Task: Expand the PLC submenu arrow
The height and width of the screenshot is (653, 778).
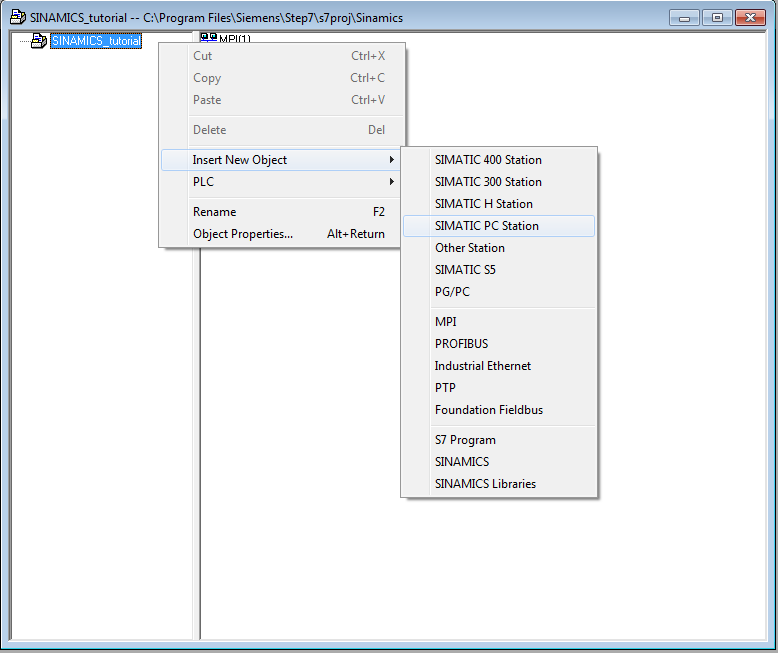Action: point(391,182)
